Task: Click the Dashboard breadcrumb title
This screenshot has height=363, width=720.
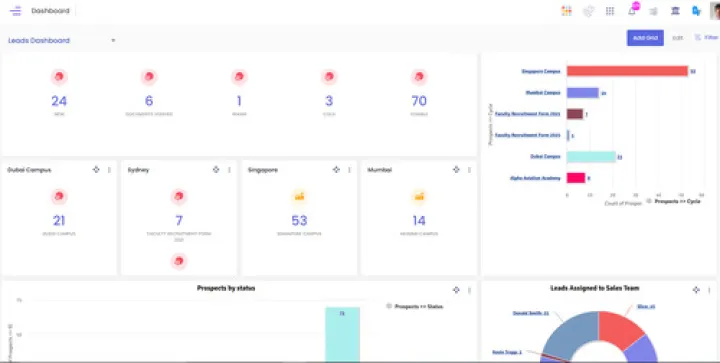Action: tap(51, 11)
